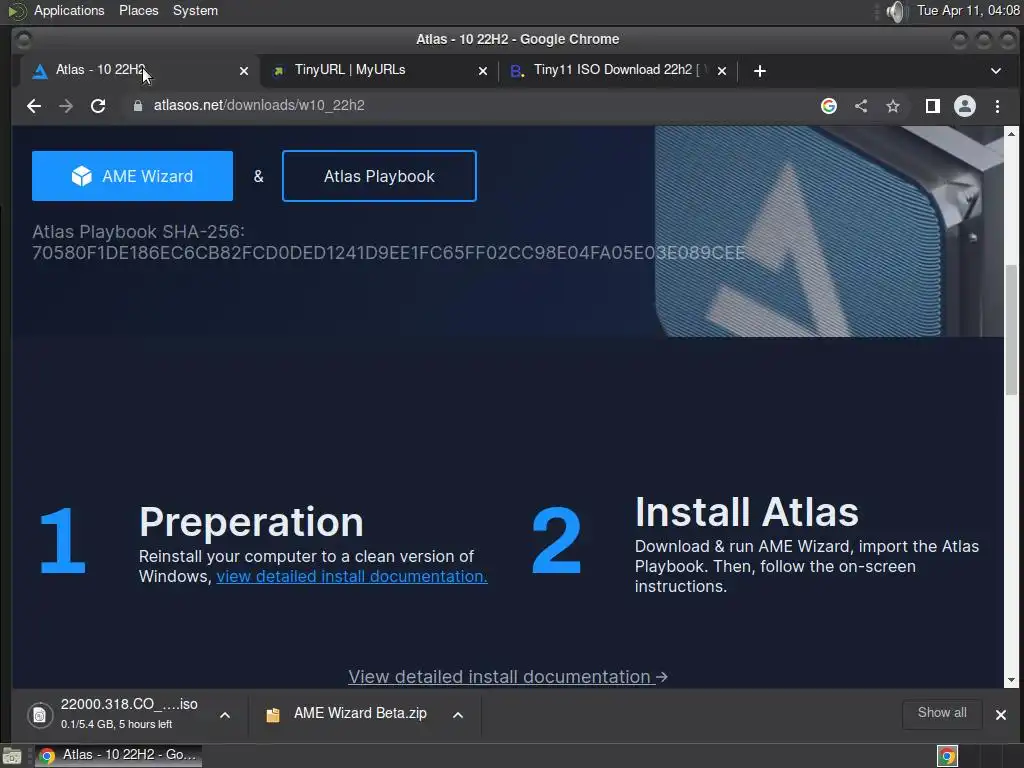Image resolution: width=1024 pixels, height=768 pixels.
Task: Open Chrome three-dot menu
Action: (x=997, y=106)
